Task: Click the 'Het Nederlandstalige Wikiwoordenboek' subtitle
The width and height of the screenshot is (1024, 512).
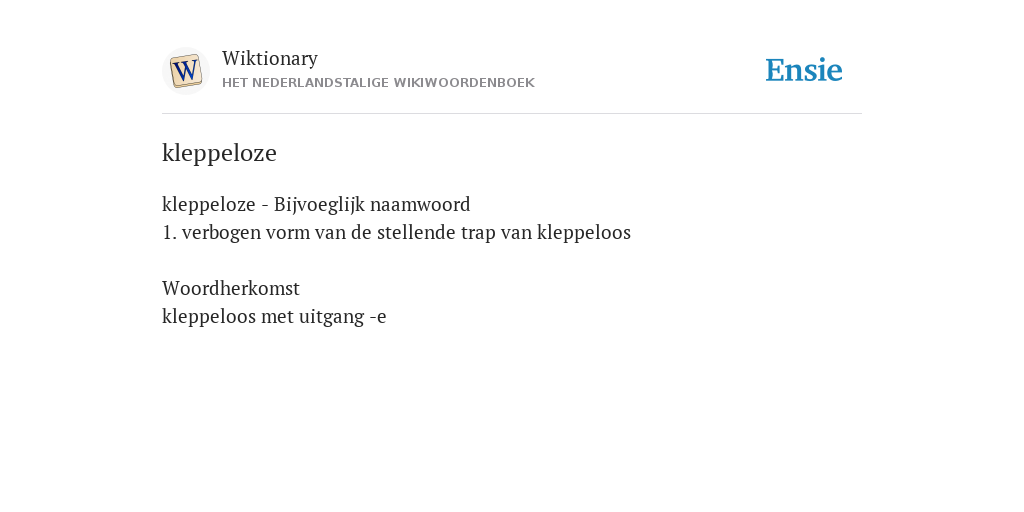Action: pos(378,83)
